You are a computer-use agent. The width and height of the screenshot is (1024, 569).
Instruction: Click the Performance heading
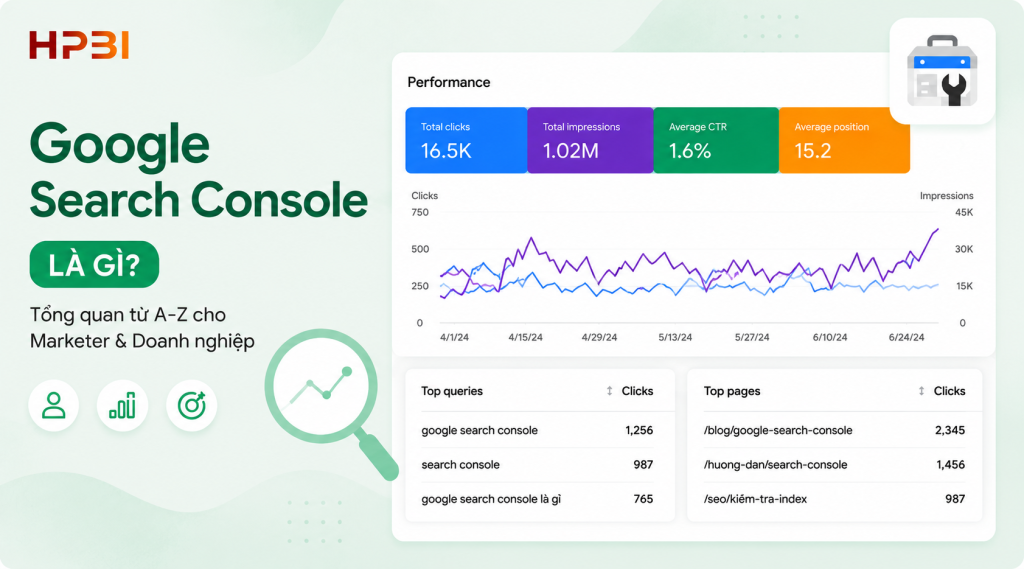pyautogui.click(x=449, y=82)
